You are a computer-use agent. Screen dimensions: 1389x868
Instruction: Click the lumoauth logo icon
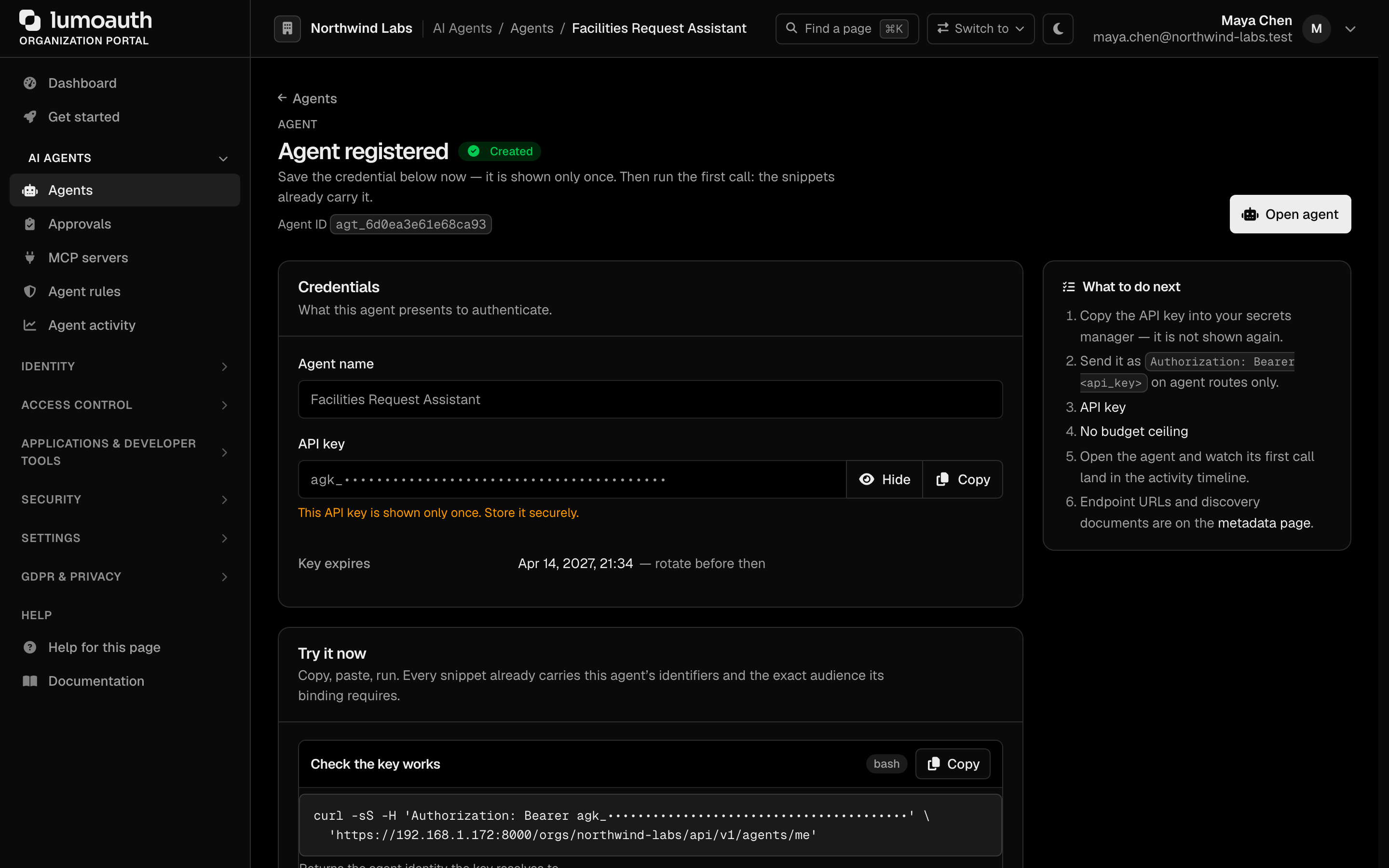(30, 21)
